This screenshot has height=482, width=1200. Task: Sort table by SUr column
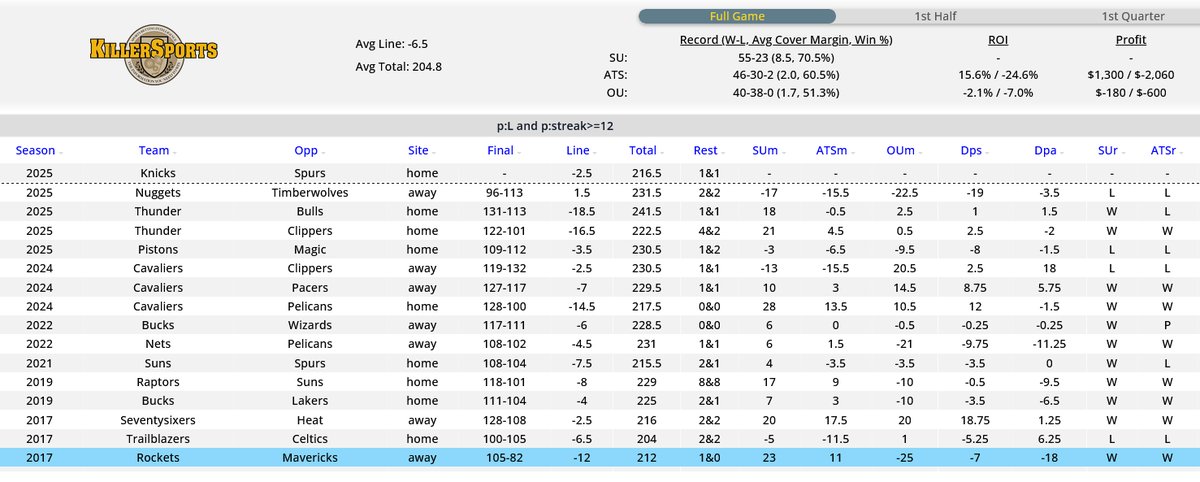pyautogui.click(x=1107, y=150)
